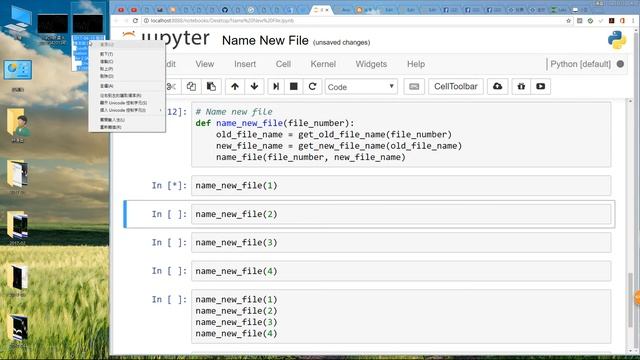640x360 pixels.
Task: Click the single cell with name_new_file(3)
Action: pos(401,242)
